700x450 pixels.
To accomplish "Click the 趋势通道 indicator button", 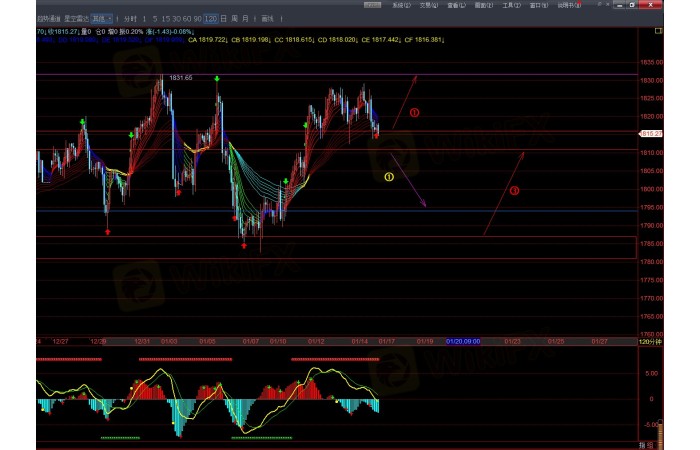I will click(x=47, y=19).
